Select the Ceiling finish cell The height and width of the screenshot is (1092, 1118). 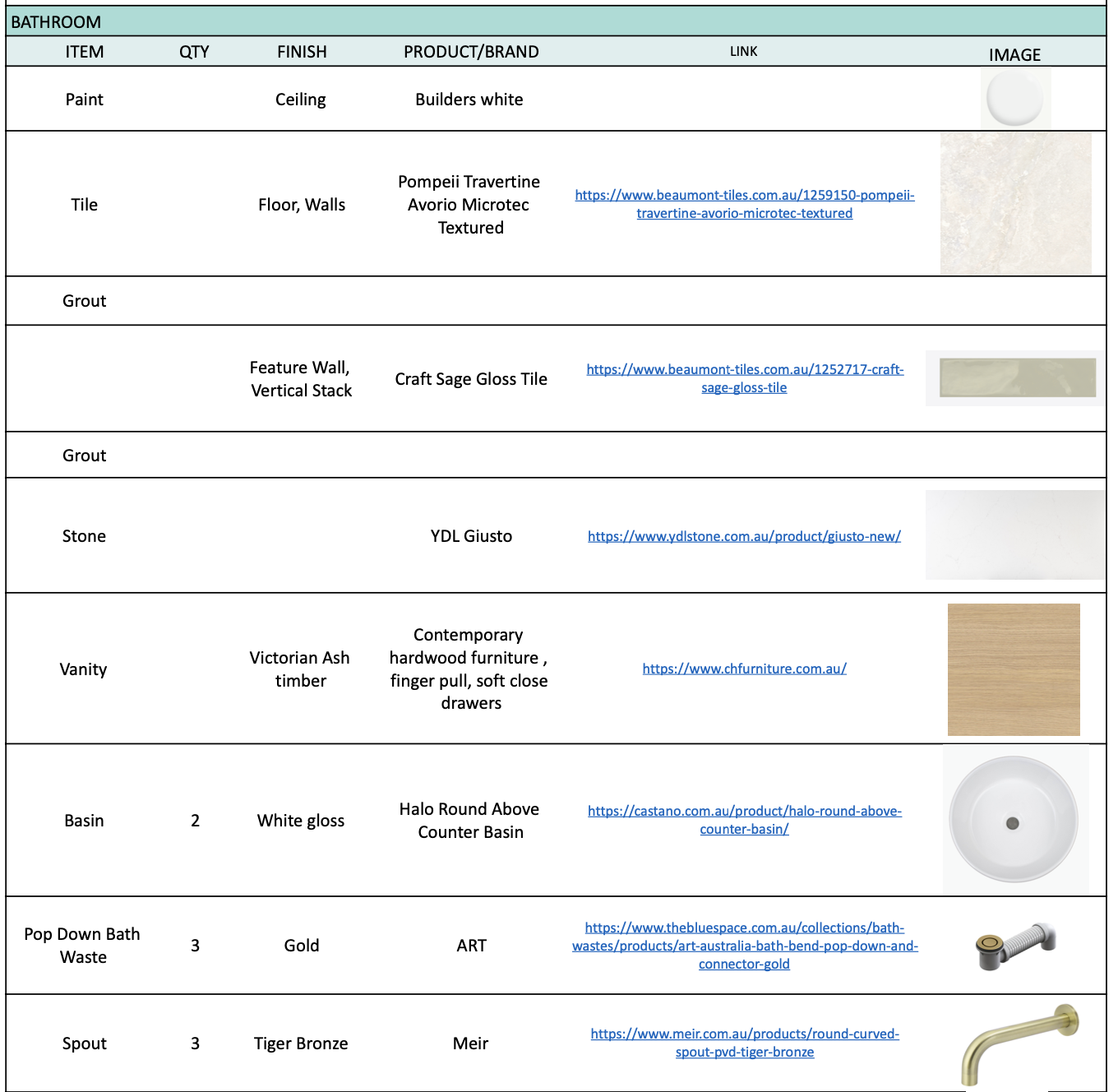[x=301, y=99]
